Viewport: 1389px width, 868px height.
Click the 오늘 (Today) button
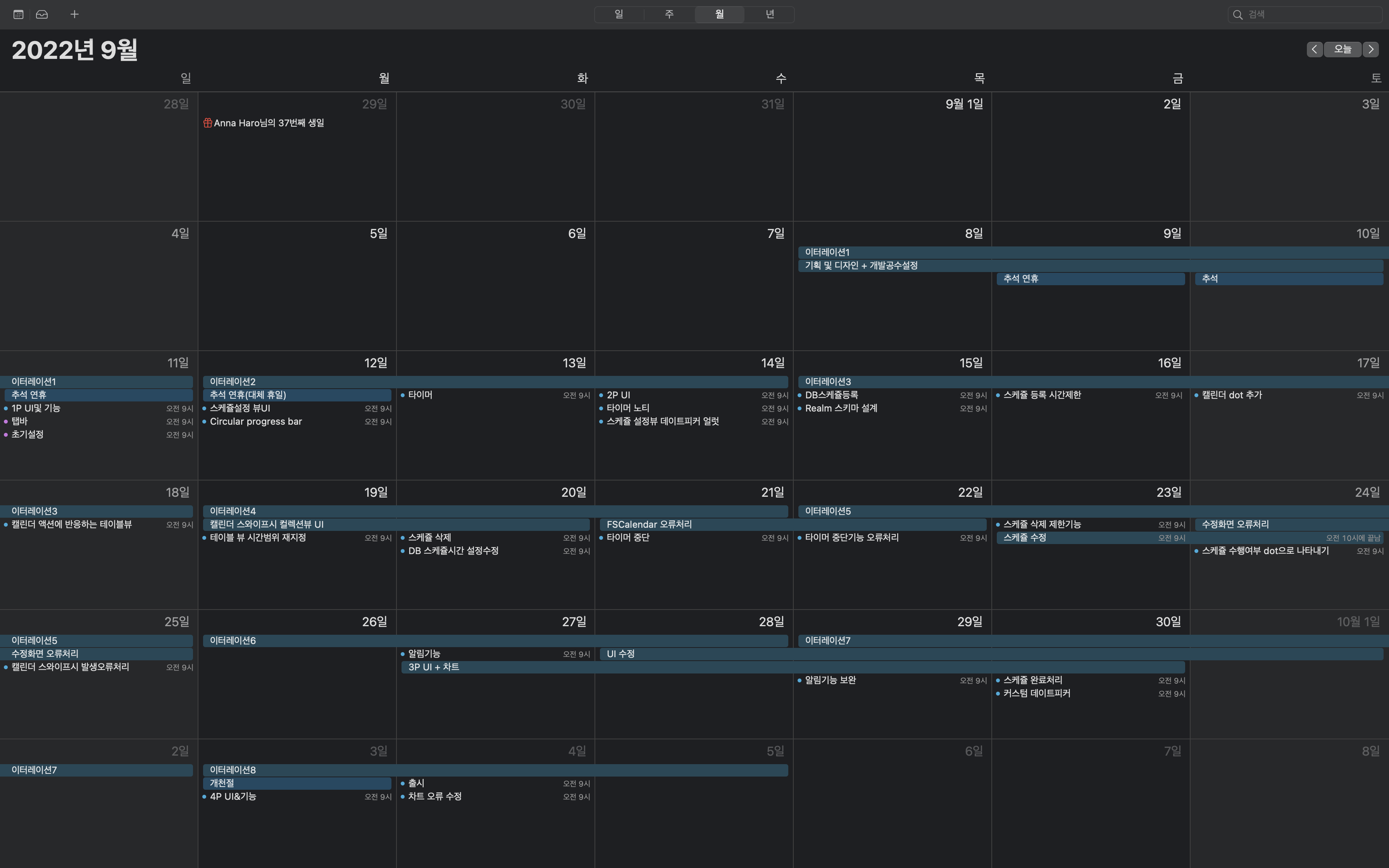pyautogui.click(x=1342, y=49)
